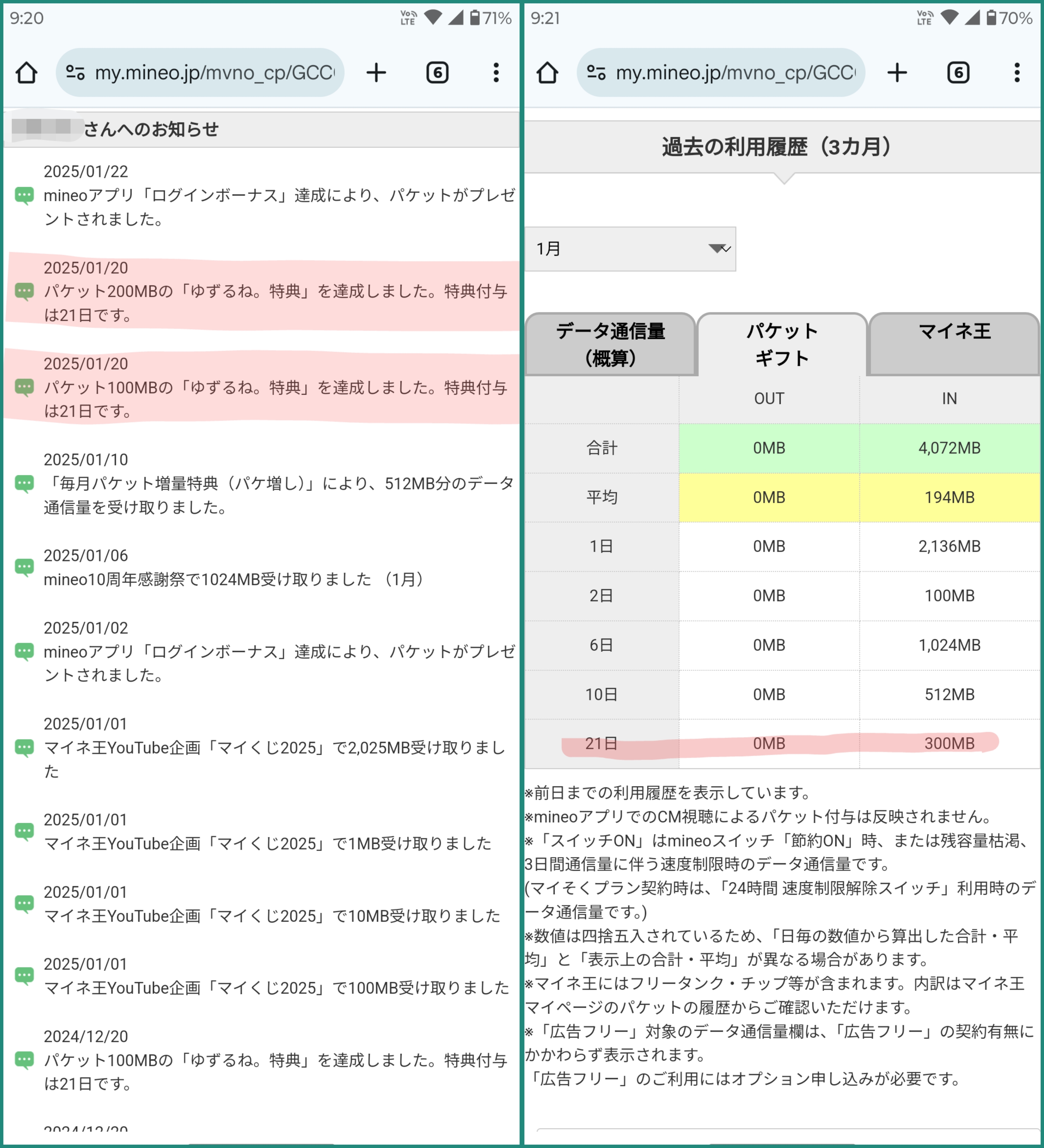Open three-dot menu in left browser
1044x1148 pixels.
pos(496,73)
